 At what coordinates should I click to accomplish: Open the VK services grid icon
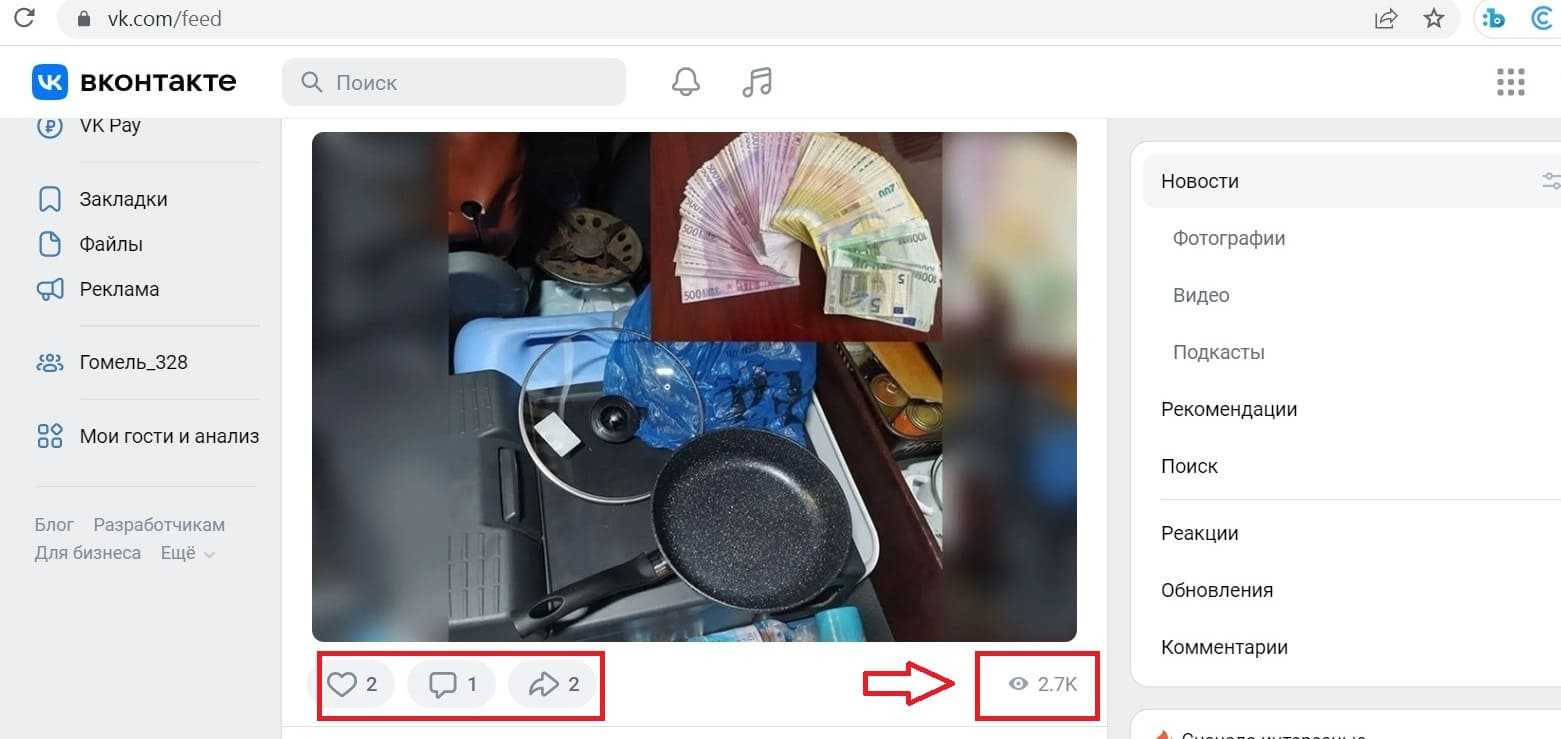(x=1510, y=82)
